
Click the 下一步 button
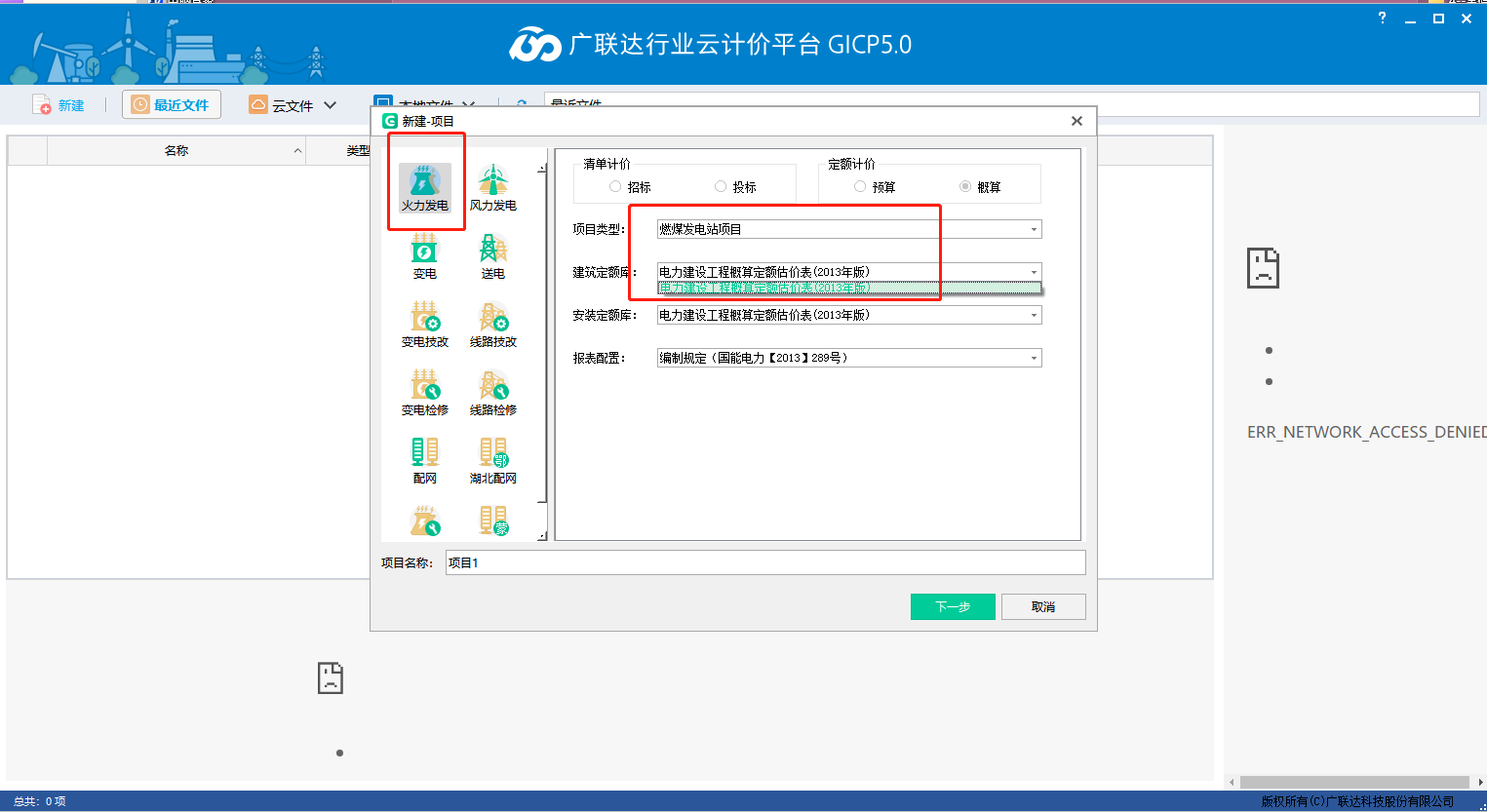point(952,606)
